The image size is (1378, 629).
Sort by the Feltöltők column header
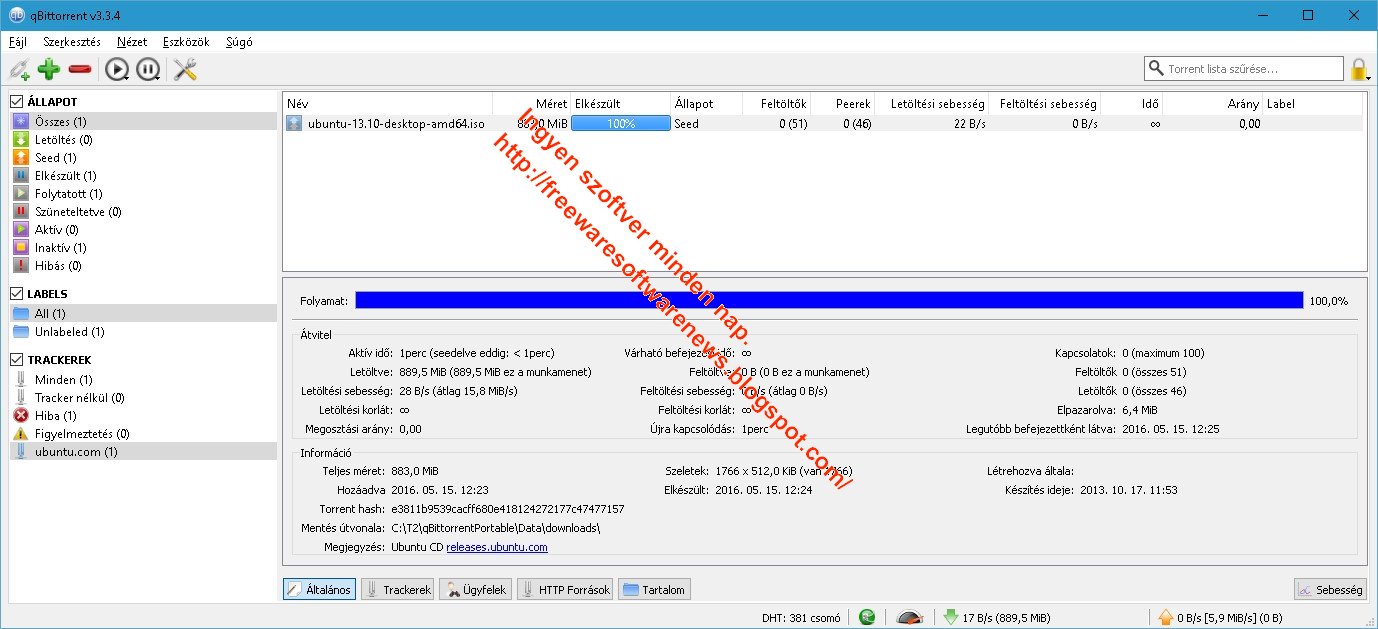pyautogui.click(x=776, y=104)
